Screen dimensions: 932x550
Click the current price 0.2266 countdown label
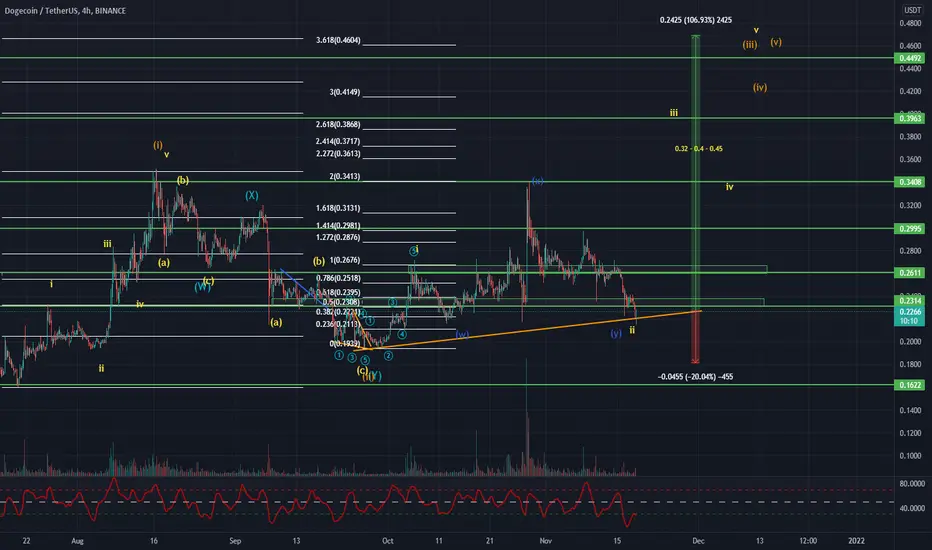coord(909,316)
